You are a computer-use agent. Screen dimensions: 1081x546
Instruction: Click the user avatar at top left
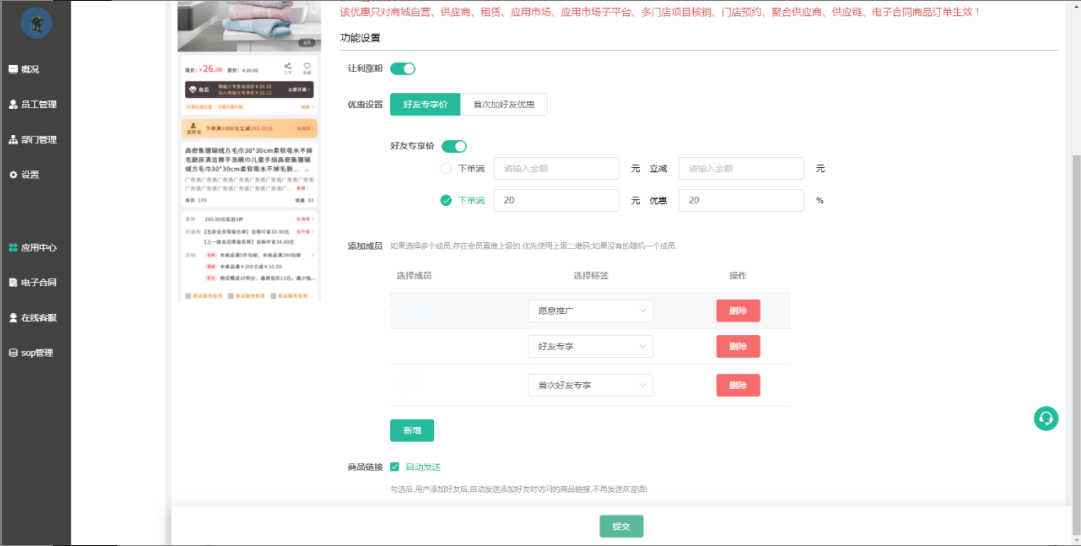click(x=36, y=22)
